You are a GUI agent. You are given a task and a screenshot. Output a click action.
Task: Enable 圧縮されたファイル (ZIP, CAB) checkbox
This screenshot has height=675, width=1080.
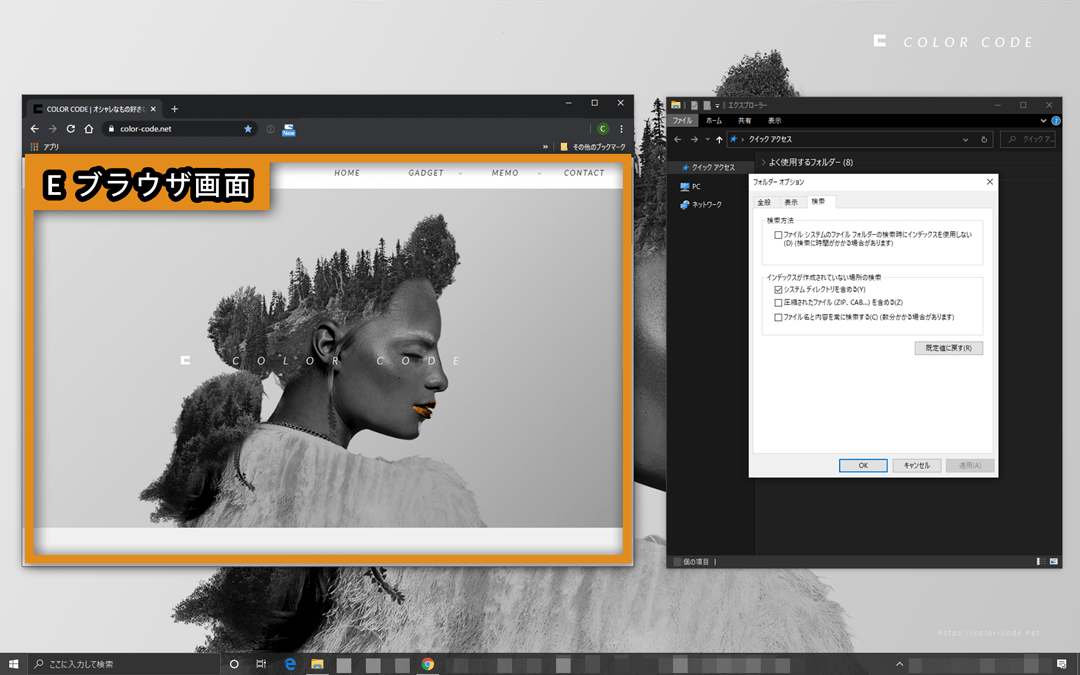point(778,303)
